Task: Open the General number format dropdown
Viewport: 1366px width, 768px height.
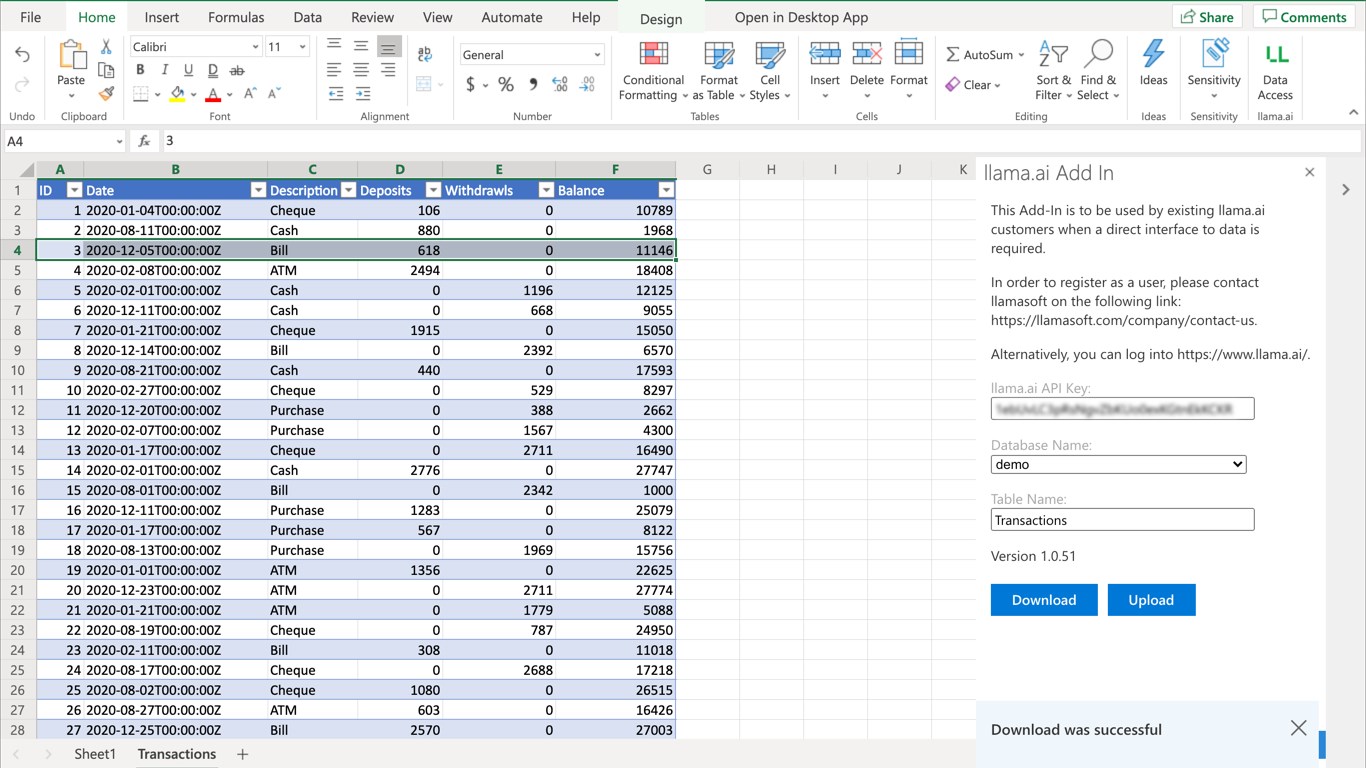Action: click(x=531, y=55)
